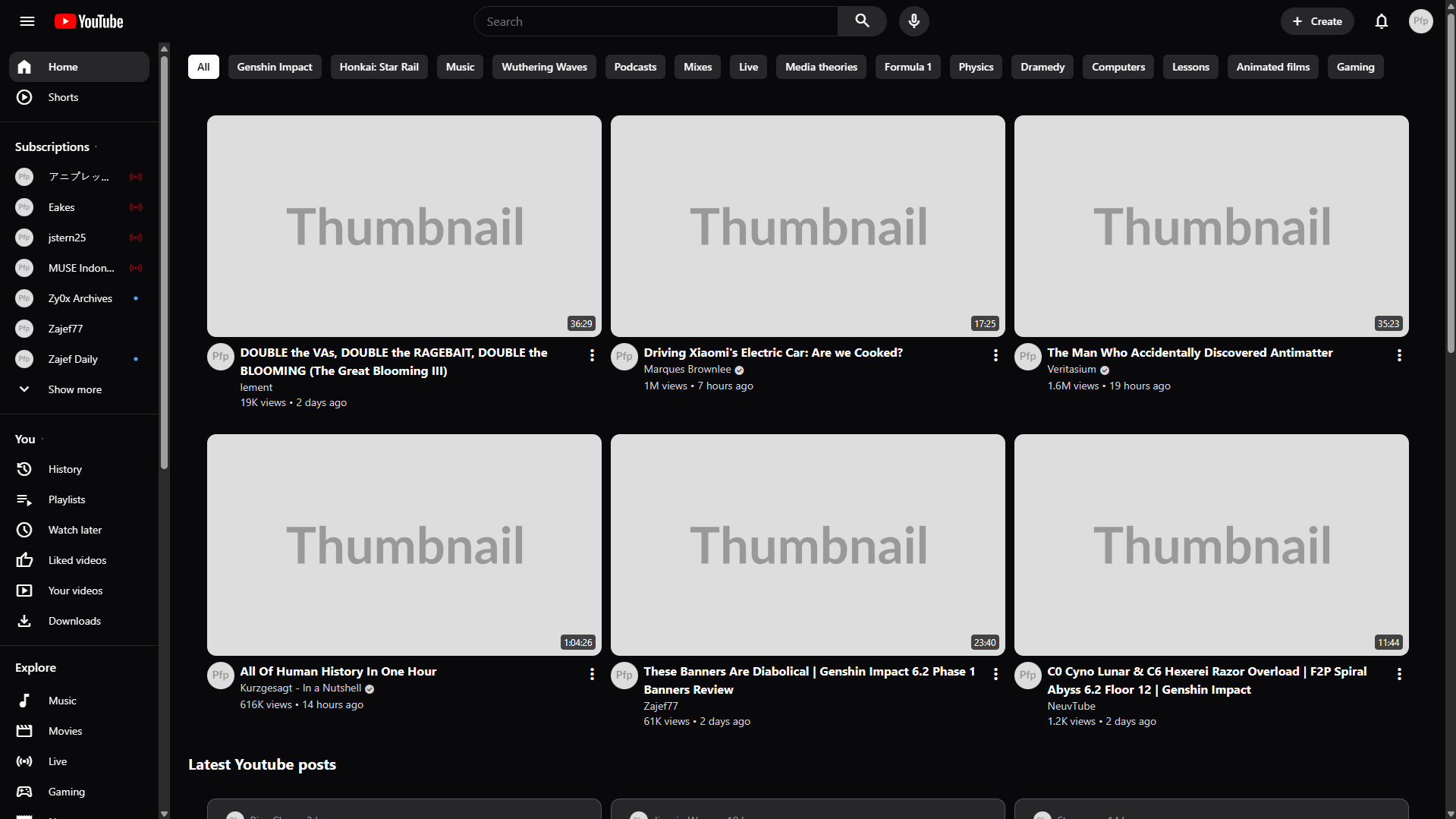Open Zy0x Archives subscription

click(79, 298)
